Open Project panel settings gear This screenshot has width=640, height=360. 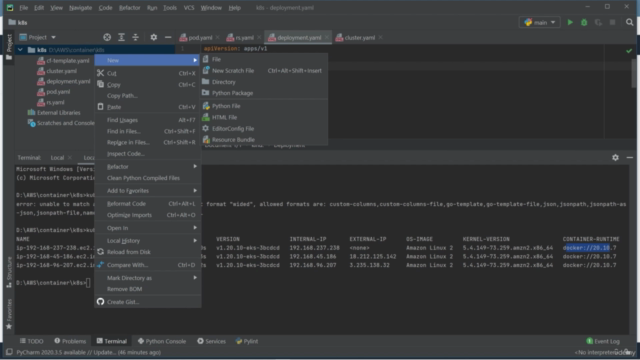point(153,38)
